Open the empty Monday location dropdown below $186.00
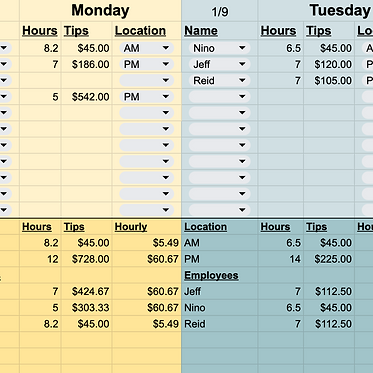 [147, 80]
